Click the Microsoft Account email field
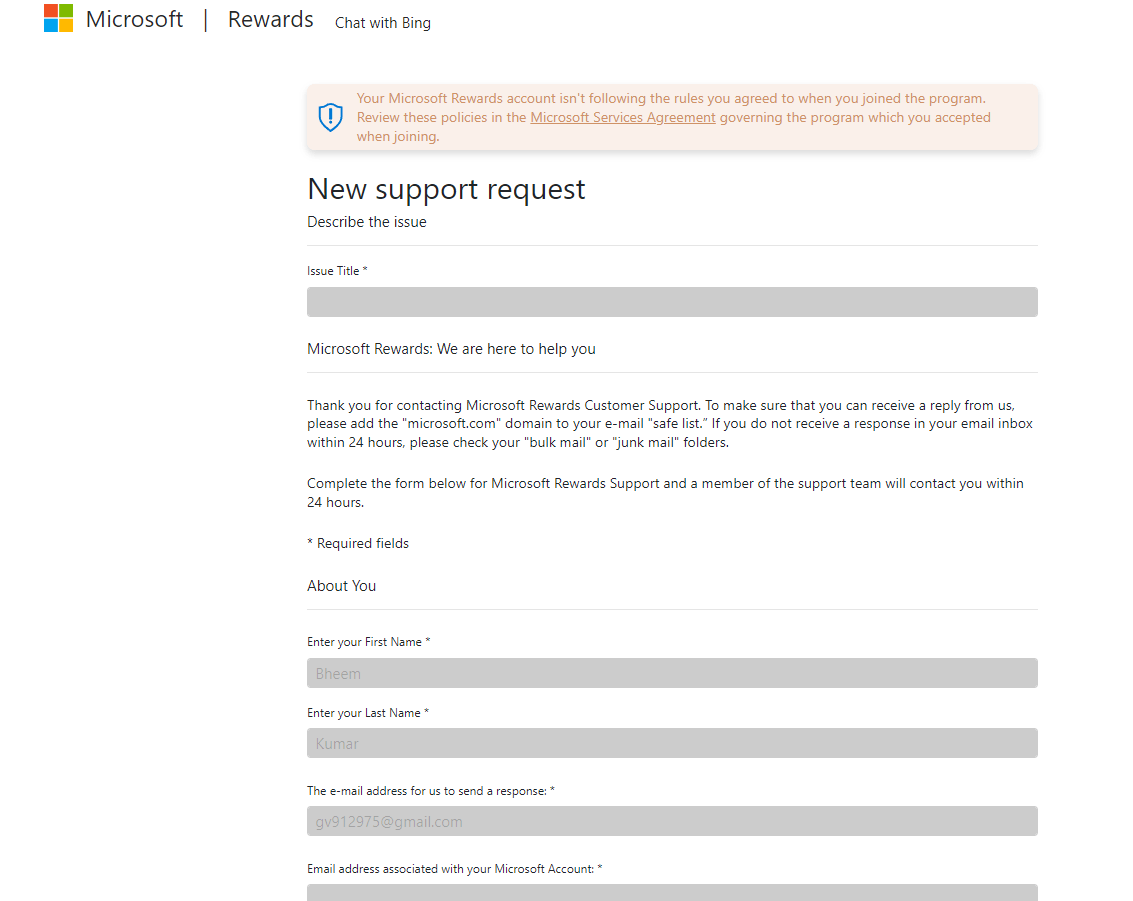 point(672,893)
